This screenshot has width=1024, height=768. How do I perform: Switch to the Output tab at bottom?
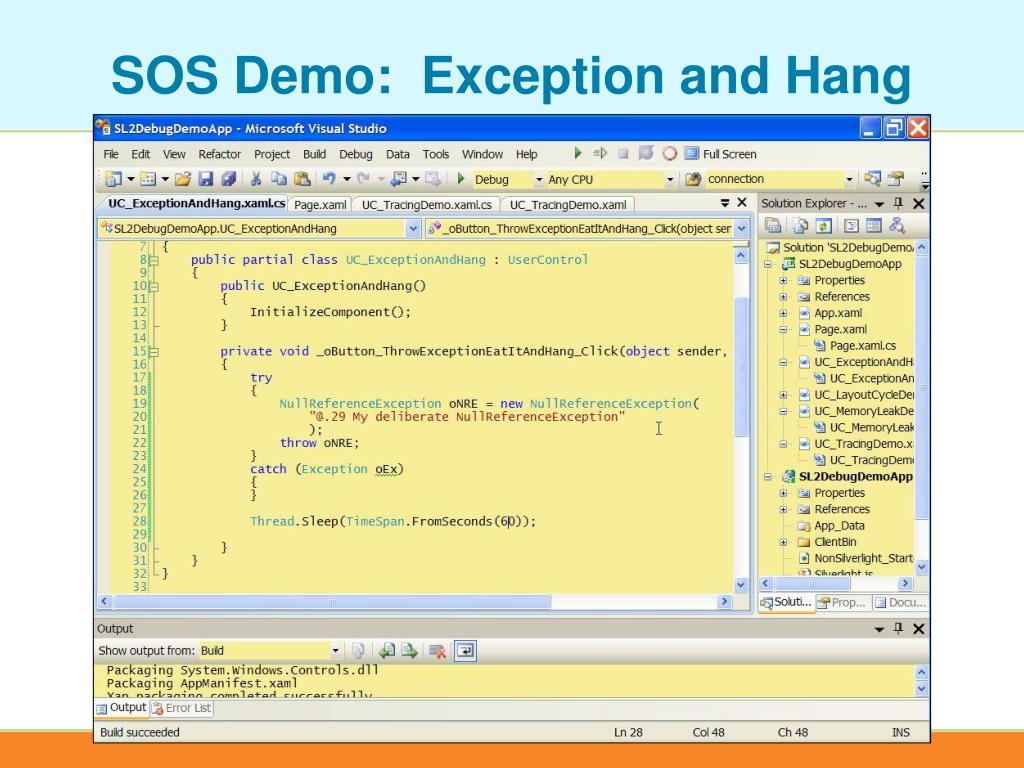point(121,707)
